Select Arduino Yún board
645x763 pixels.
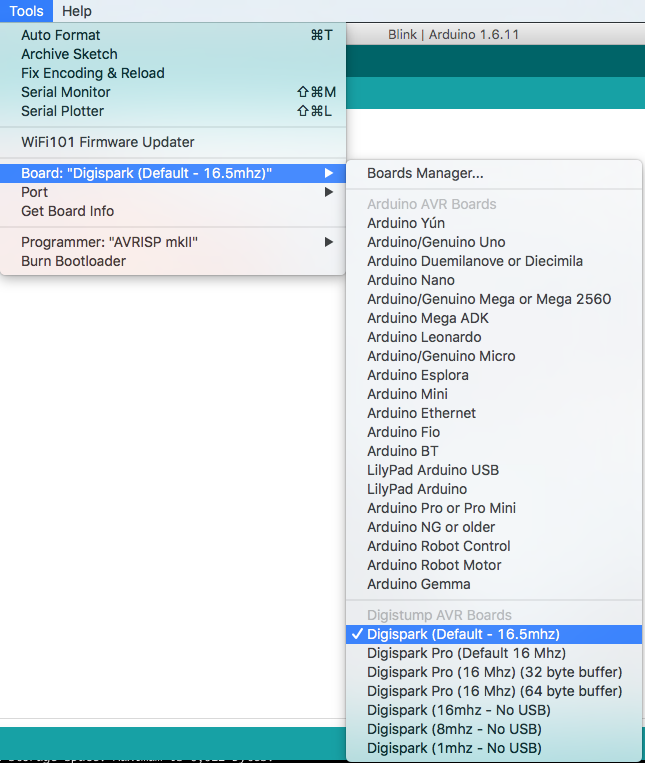pyautogui.click(x=494, y=223)
